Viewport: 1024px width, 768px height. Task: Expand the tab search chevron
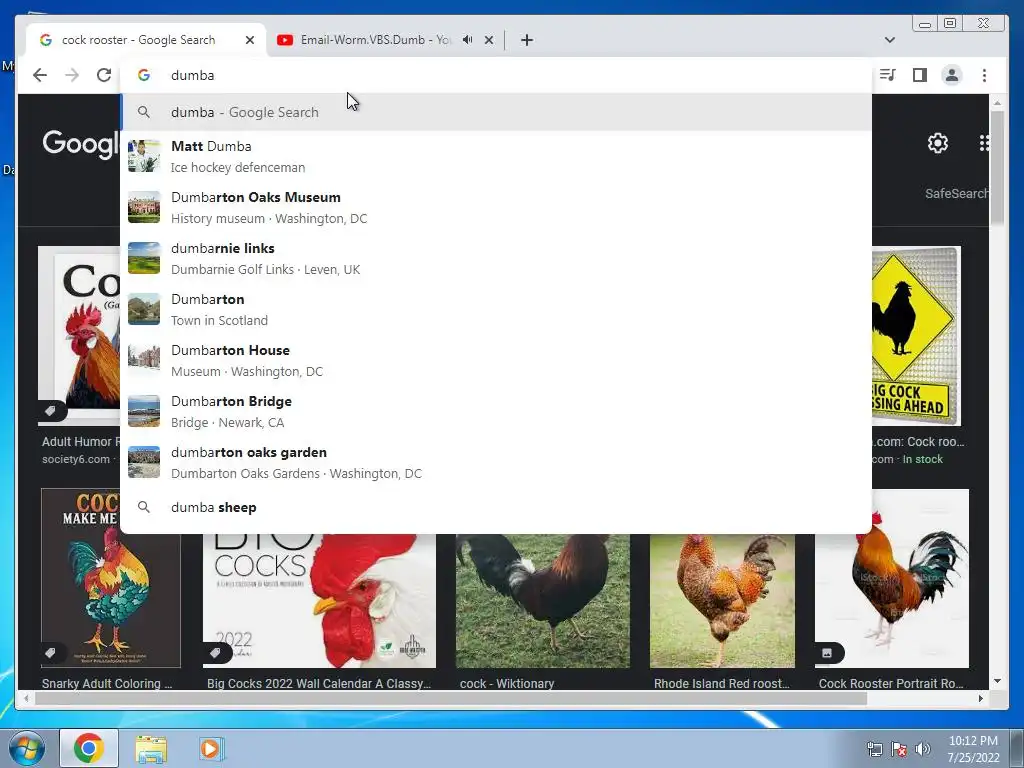[889, 40]
